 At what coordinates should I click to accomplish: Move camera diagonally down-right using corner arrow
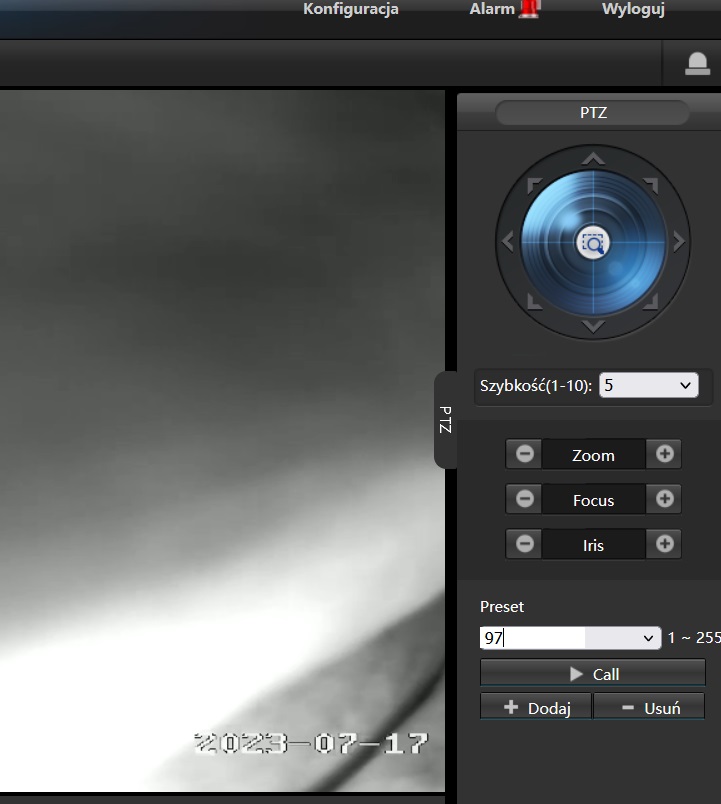point(651,302)
